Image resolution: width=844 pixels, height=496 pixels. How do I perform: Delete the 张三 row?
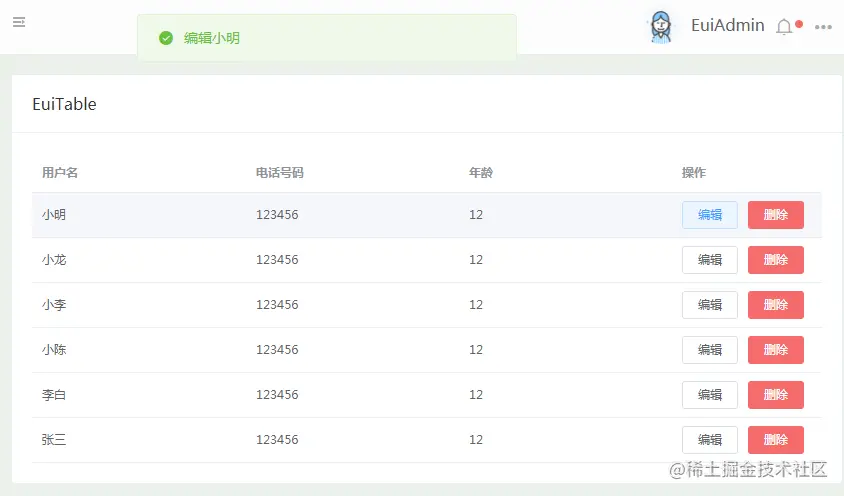tap(776, 440)
